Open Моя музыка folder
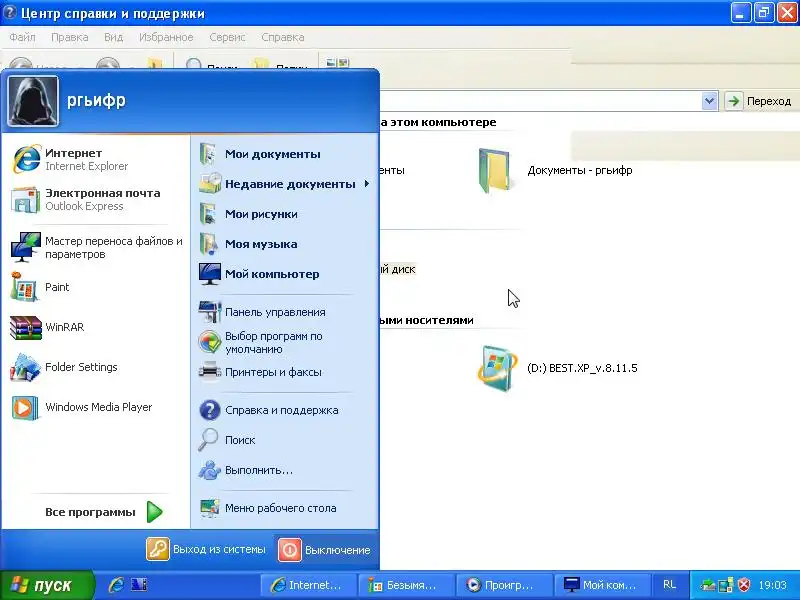 pyautogui.click(x=285, y=244)
